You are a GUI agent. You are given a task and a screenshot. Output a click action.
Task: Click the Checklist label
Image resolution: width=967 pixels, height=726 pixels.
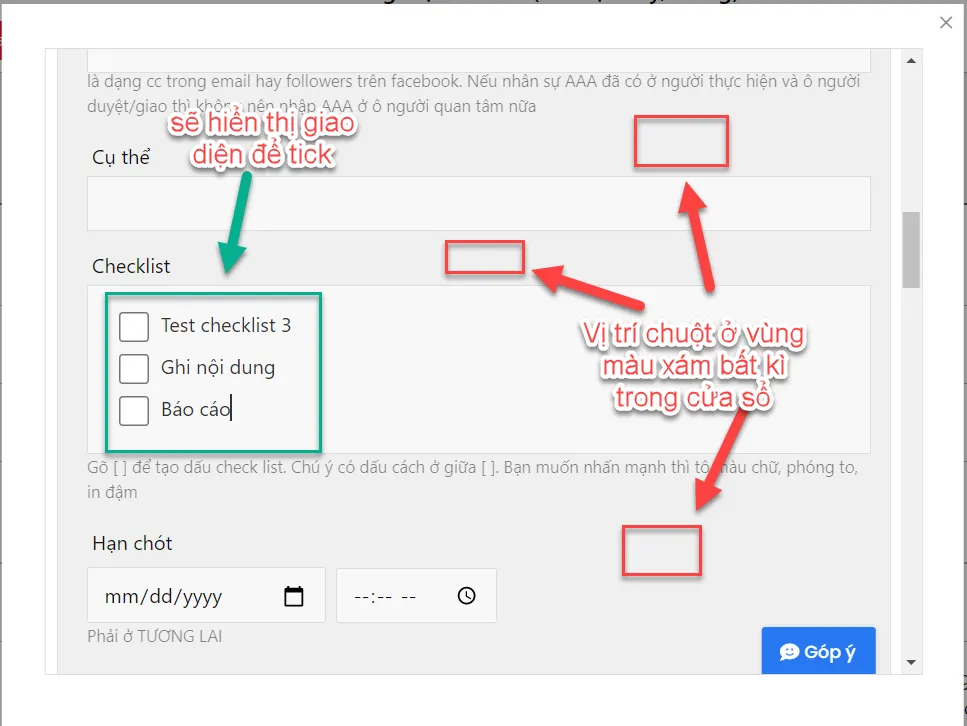pos(131,266)
